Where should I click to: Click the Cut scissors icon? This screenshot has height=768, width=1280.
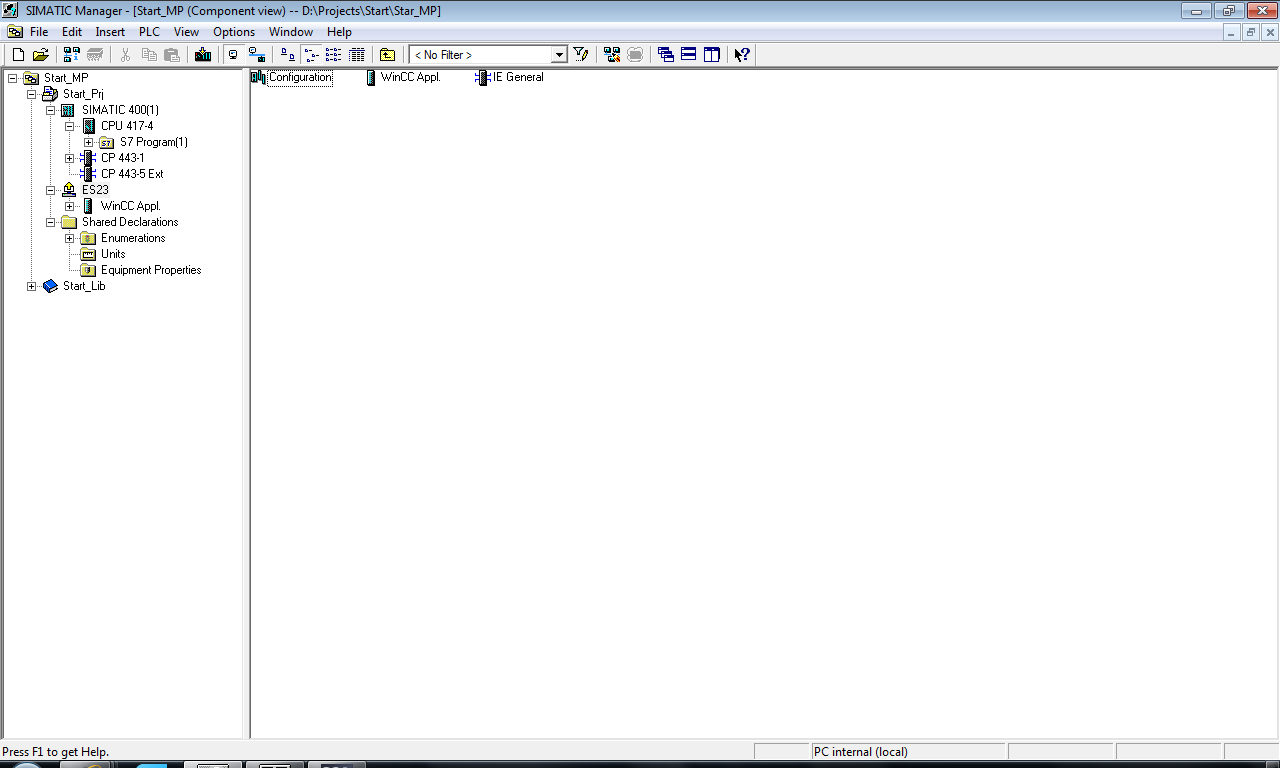[126, 55]
